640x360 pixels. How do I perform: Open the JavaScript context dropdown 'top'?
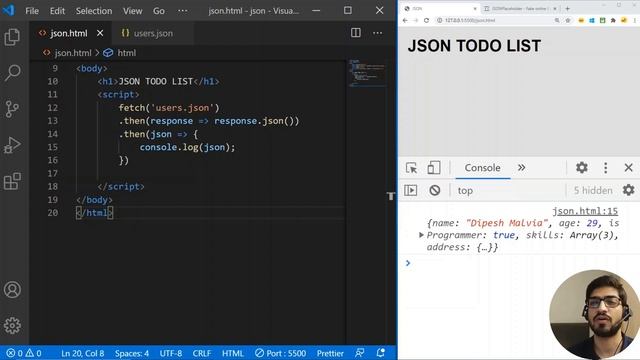(x=465, y=191)
